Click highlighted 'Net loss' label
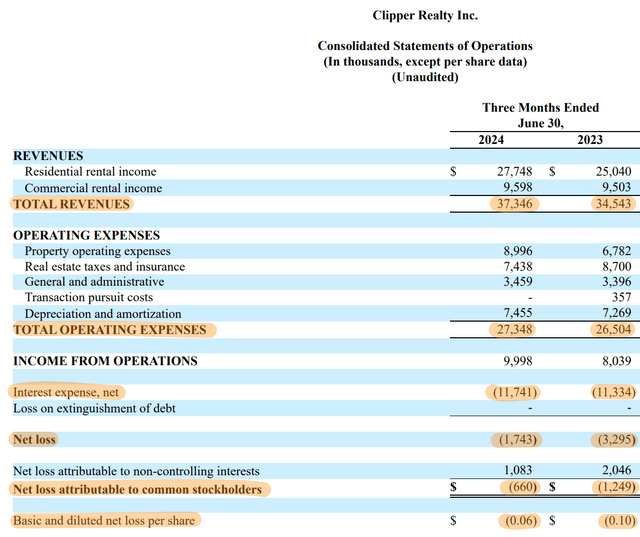This screenshot has height=537, width=640. (34, 439)
